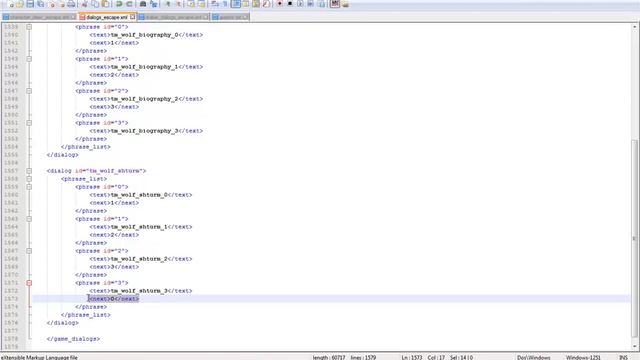This screenshot has height=360, width=640.
Task: Close the first file tab
Action: pos(74,17)
